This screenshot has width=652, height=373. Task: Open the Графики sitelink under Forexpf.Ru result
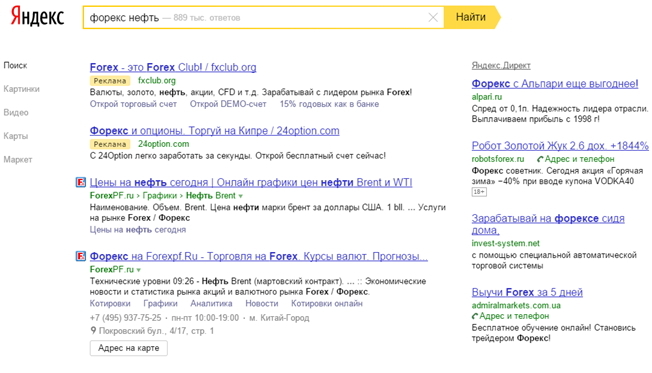(x=160, y=304)
